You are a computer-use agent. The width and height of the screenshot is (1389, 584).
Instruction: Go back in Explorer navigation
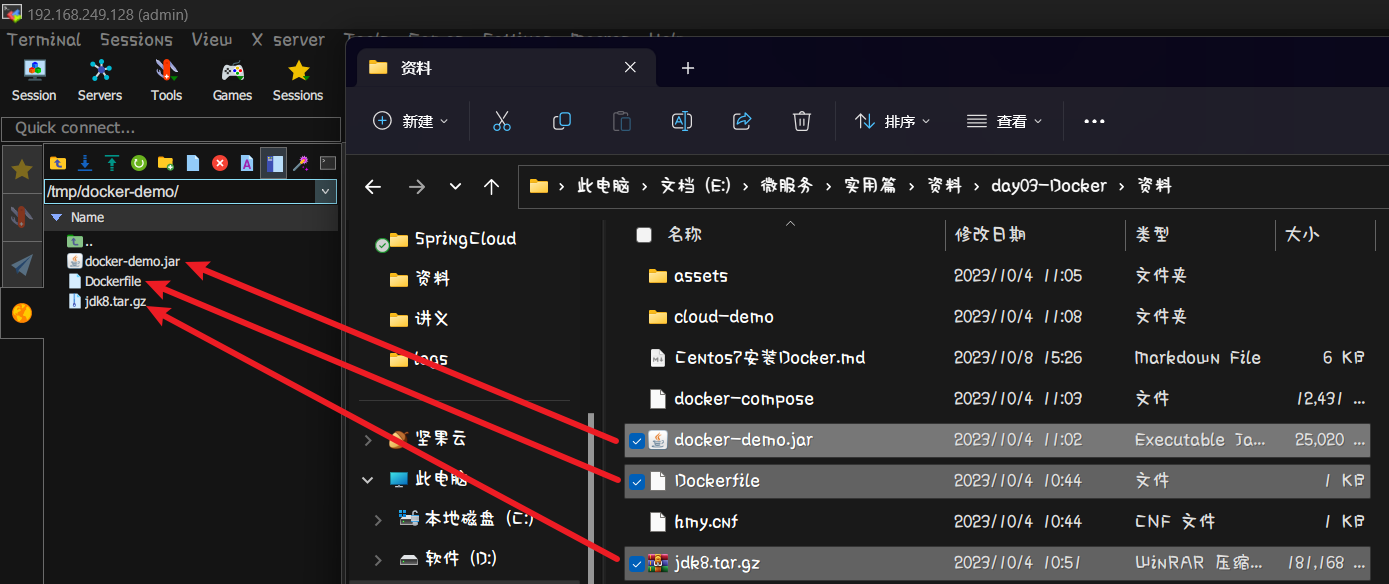373,186
